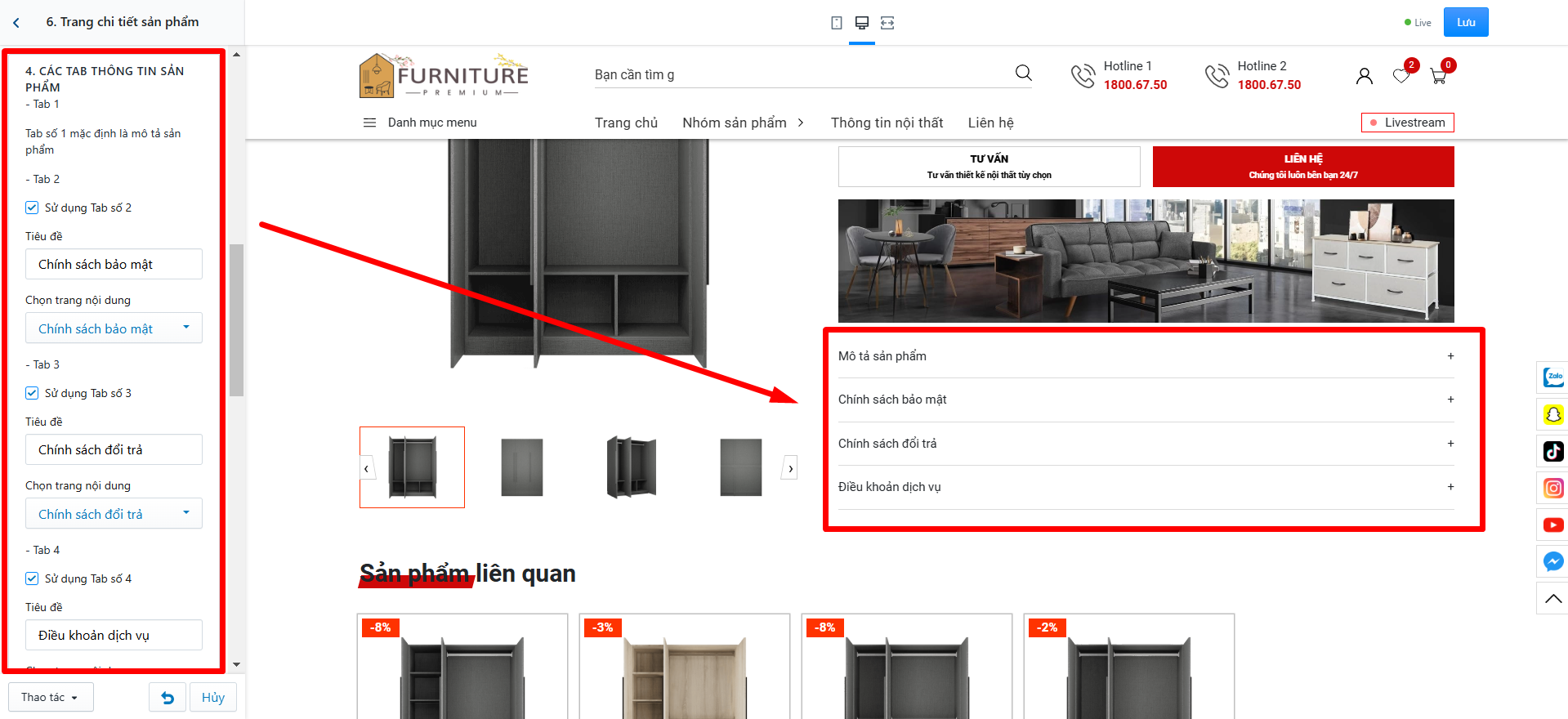Open related product with -3% badge
Screen dimensions: 1568x719
click(685, 666)
